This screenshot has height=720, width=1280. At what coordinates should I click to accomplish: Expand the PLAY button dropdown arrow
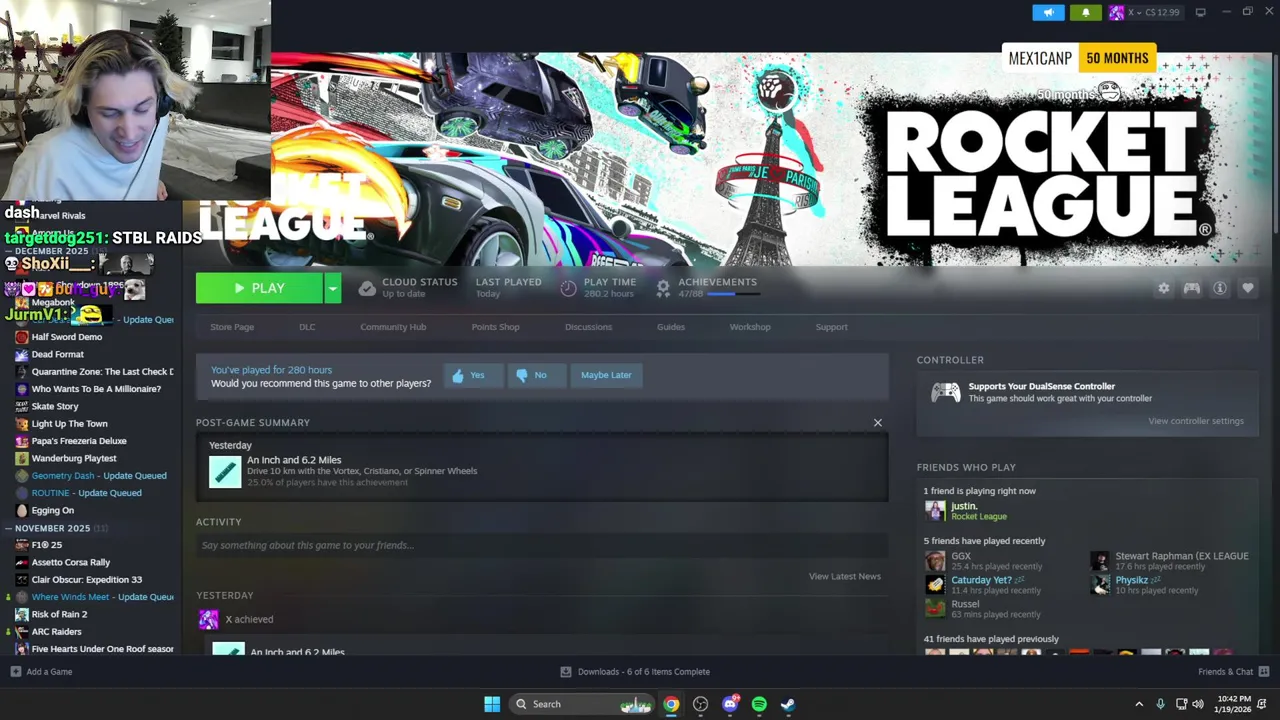pyautogui.click(x=333, y=288)
